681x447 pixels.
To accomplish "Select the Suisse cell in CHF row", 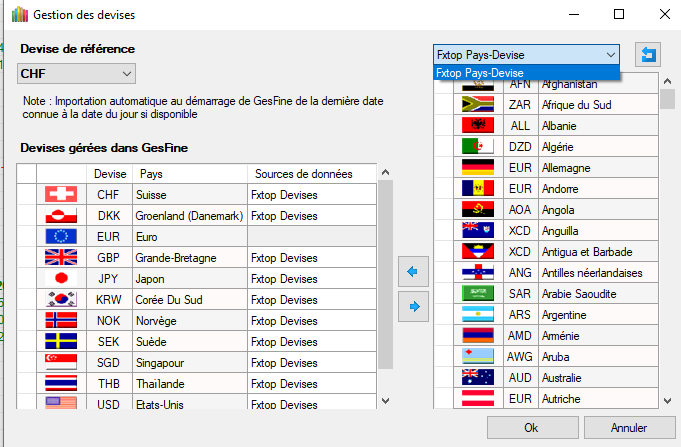I will point(190,194).
